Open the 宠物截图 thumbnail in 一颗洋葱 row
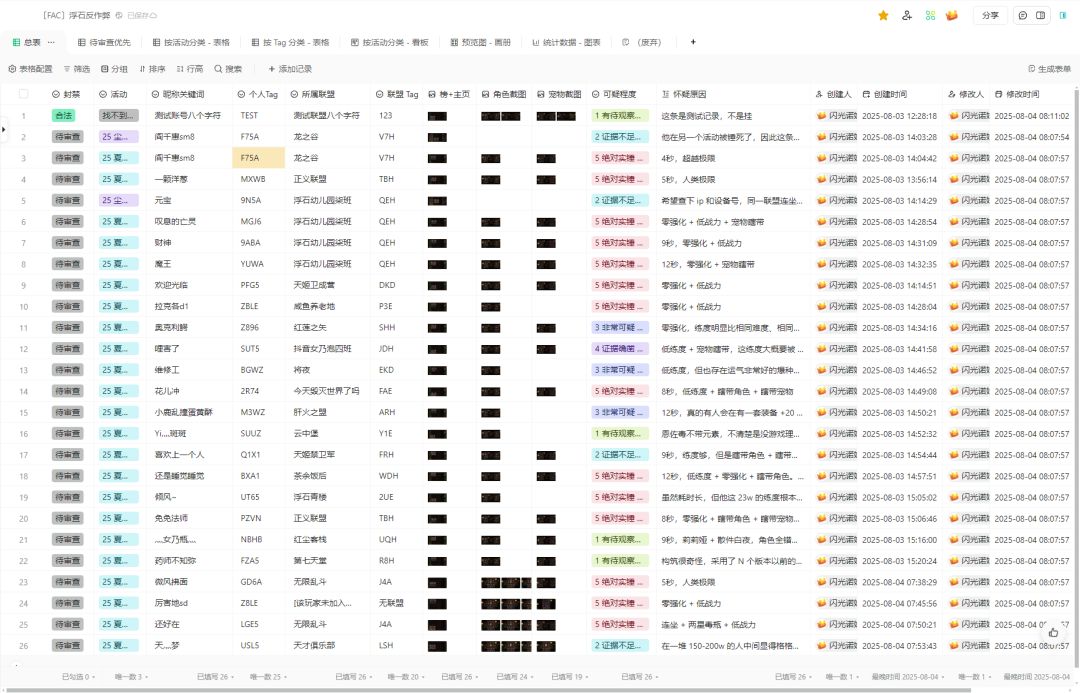This screenshot has height=693, width=1080. tap(546, 179)
